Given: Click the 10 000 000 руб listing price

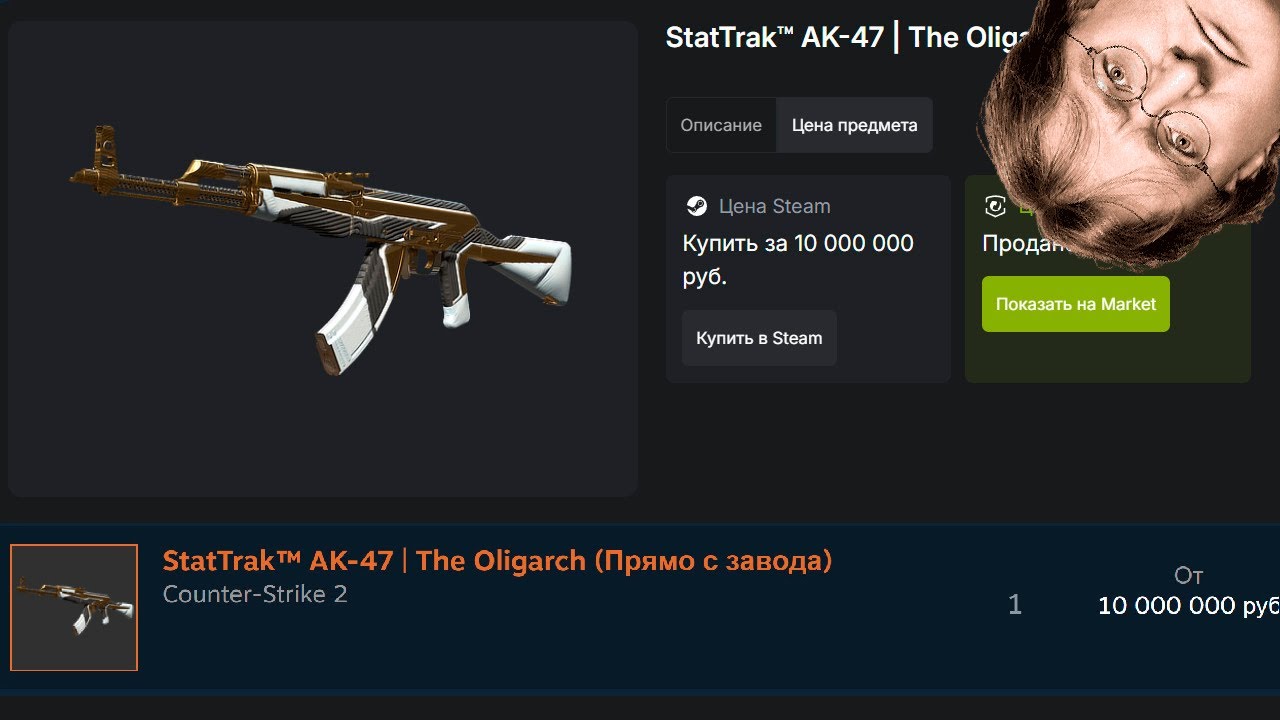Looking at the screenshot, I should 1188,605.
